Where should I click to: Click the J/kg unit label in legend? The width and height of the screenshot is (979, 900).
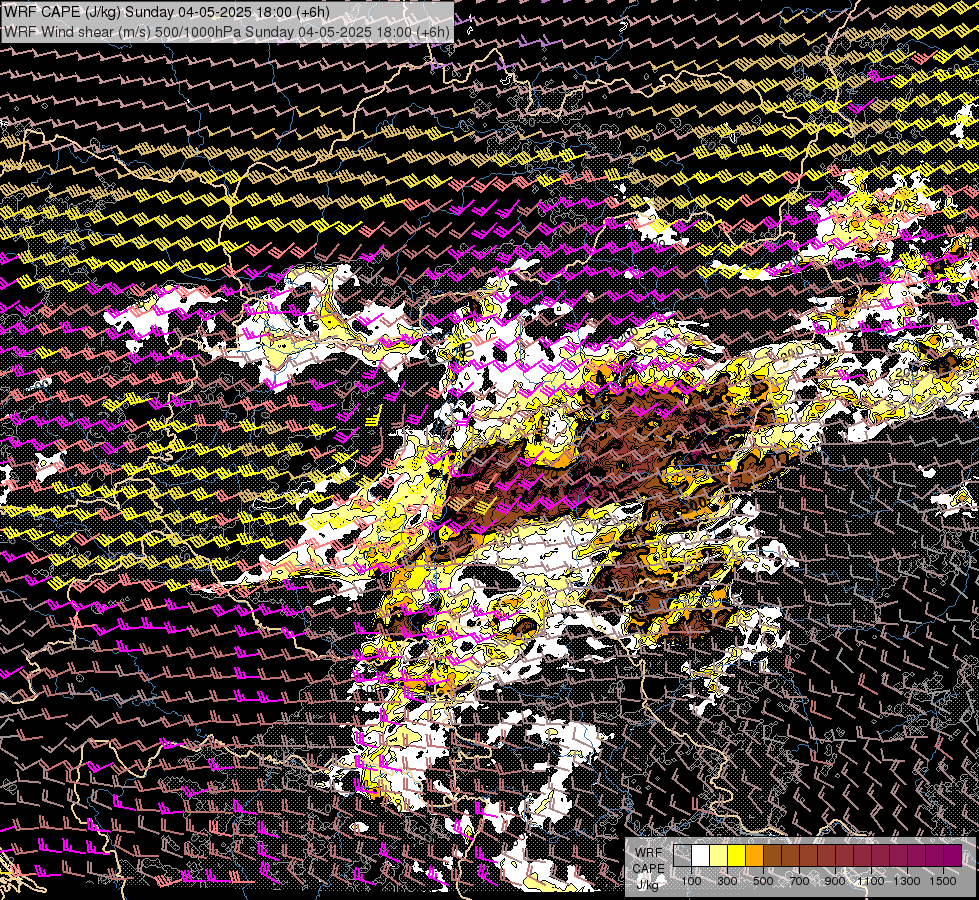click(648, 884)
